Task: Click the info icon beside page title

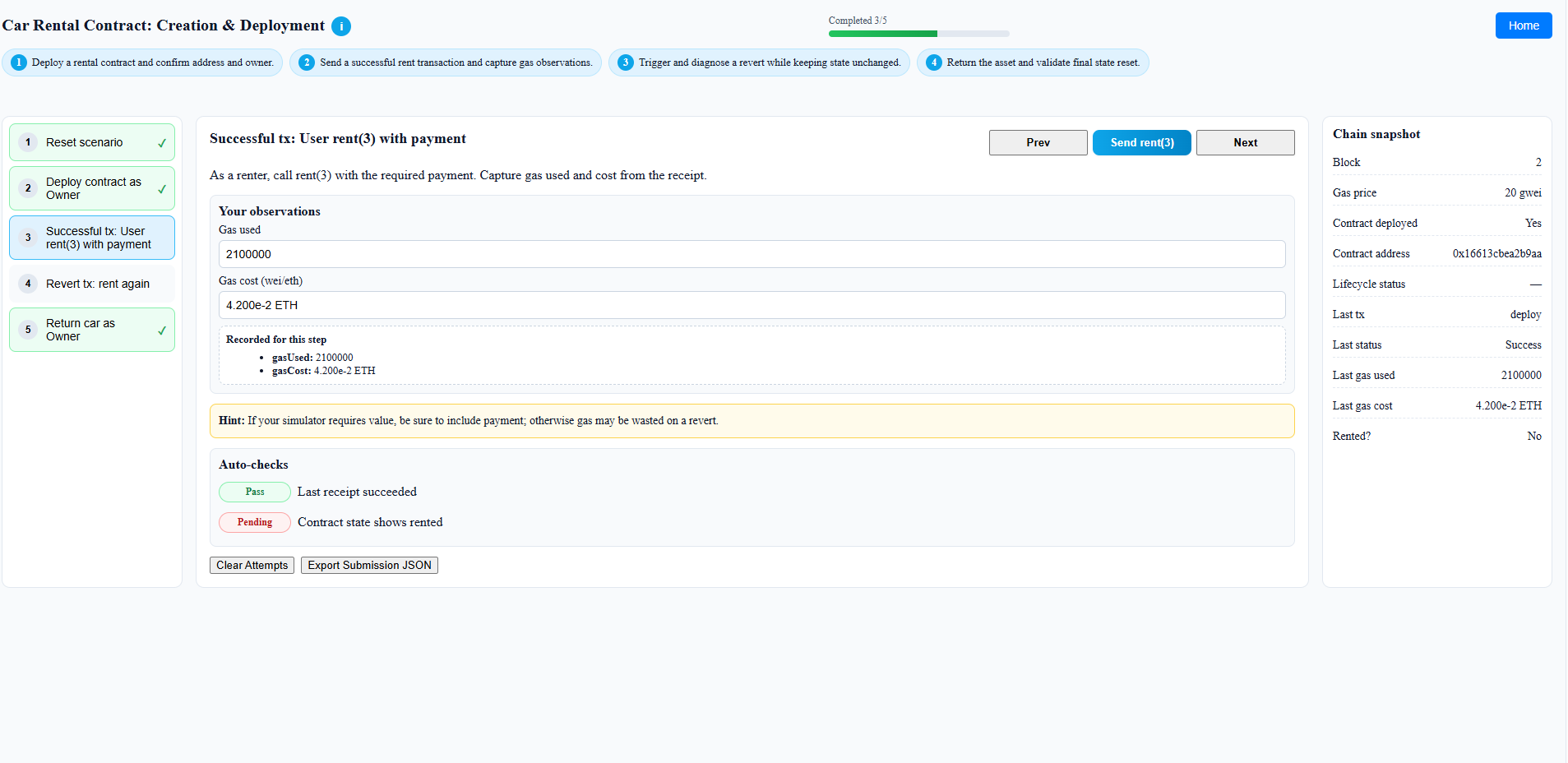Action: [x=341, y=26]
